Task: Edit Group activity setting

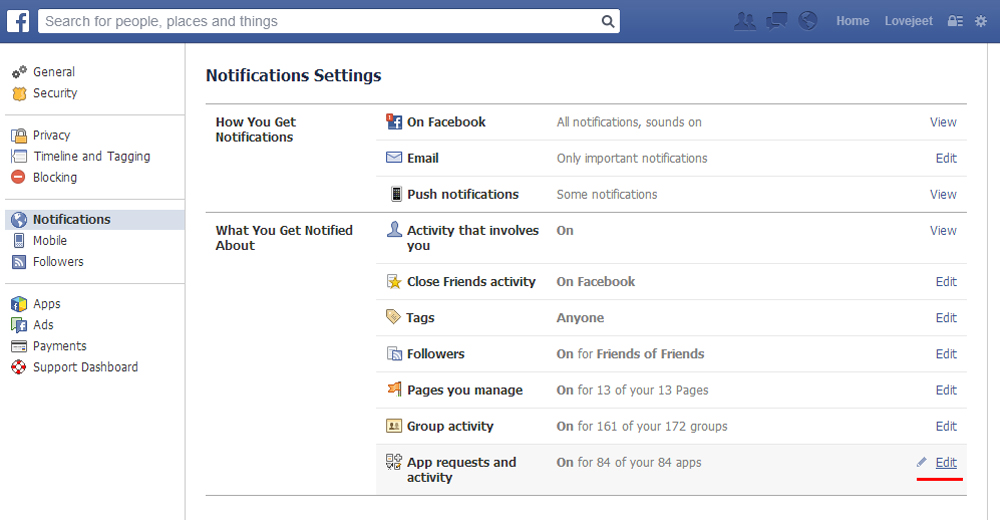Action: (x=946, y=426)
